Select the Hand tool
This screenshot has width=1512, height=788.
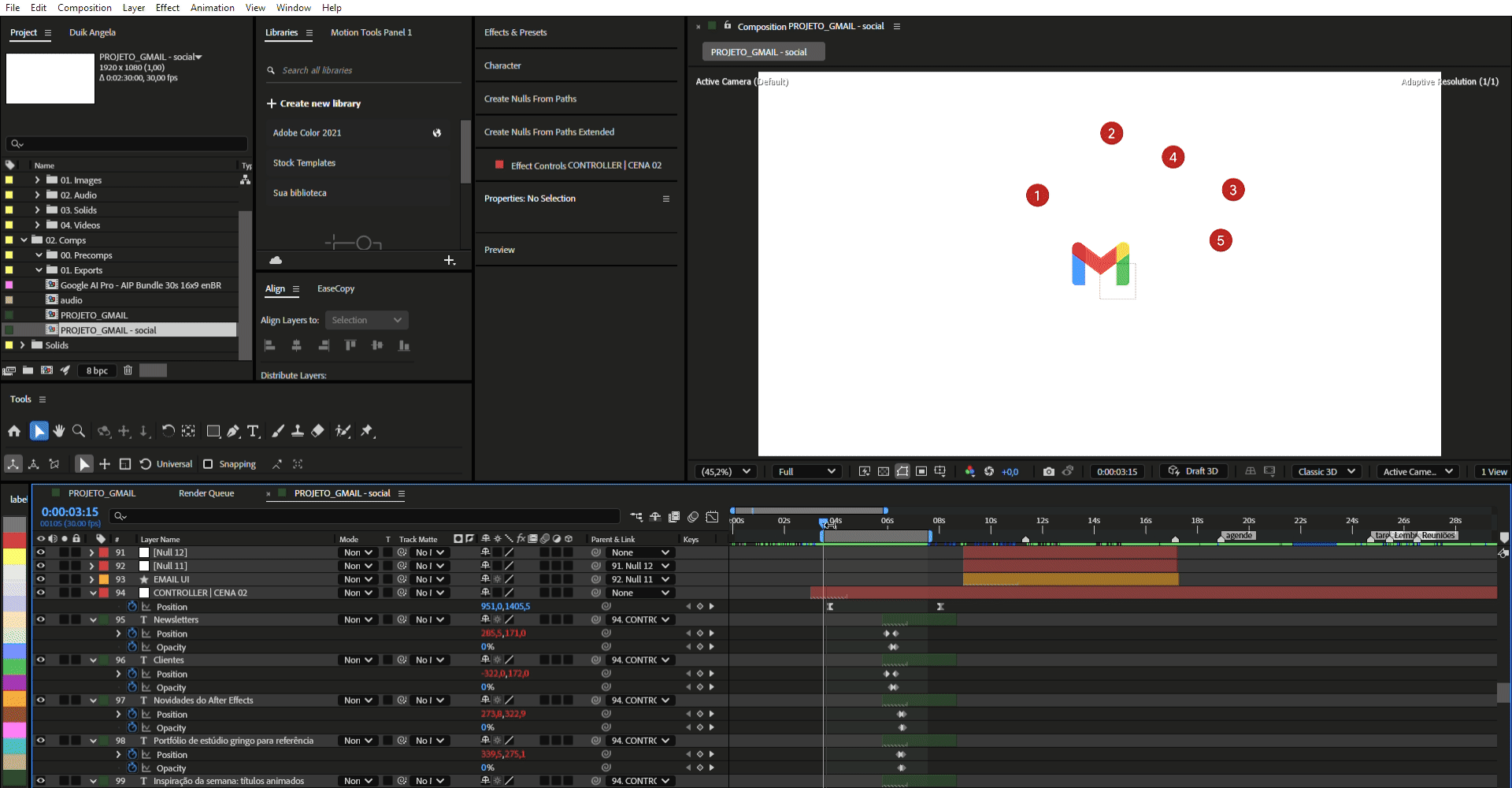point(59,431)
